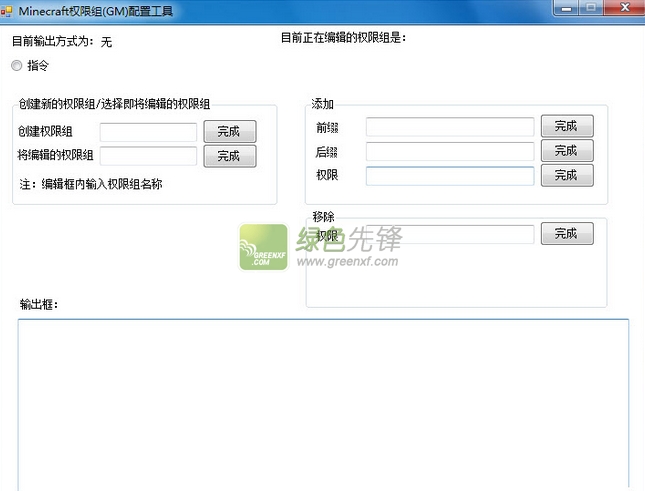645x491 pixels.
Task: Click 完成 button in 移除 group
Action: tap(567, 234)
